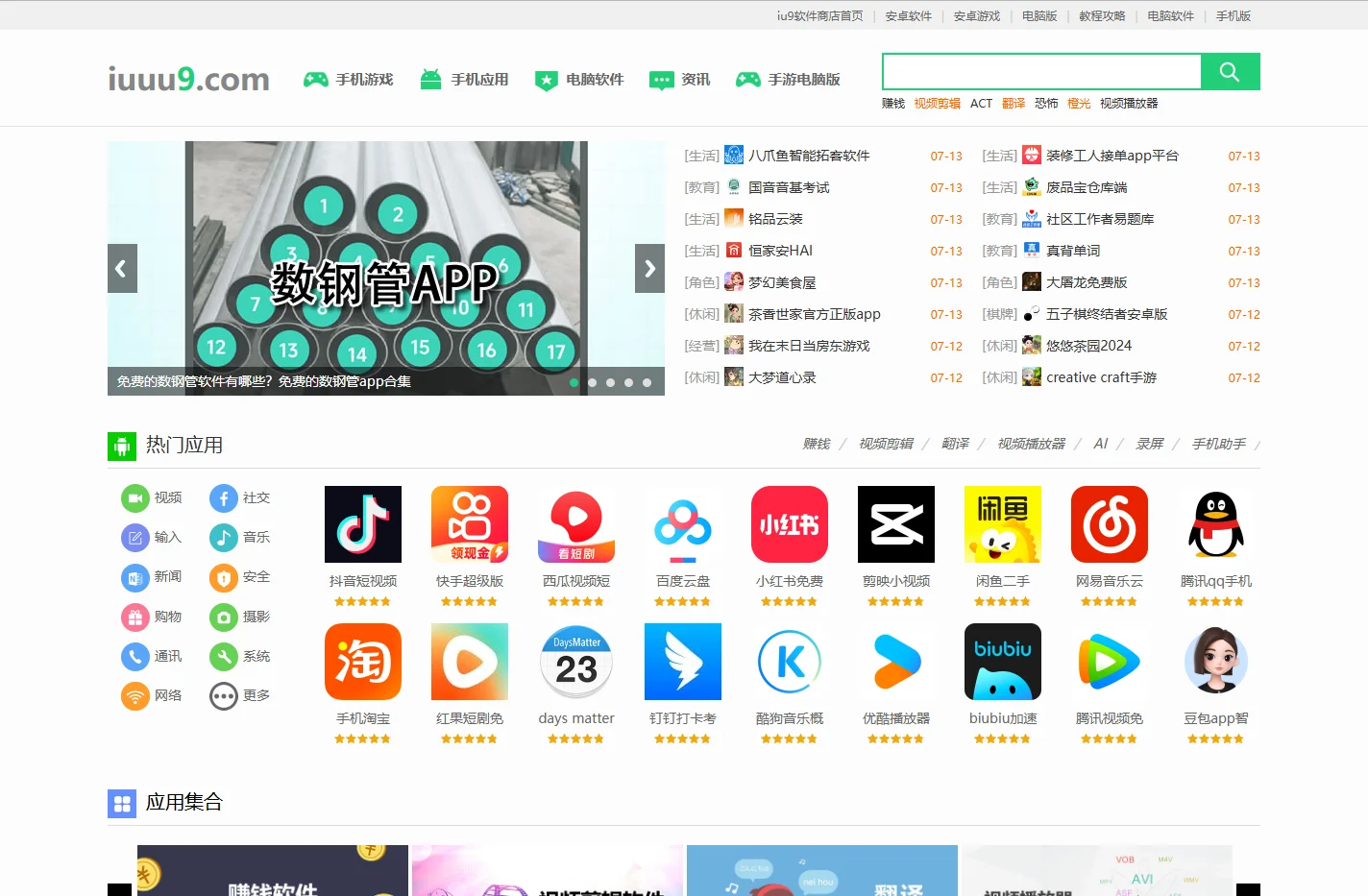Open the 腾讯视频免 app icon
Viewport: 1368px width, 896px height.
[x=1110, y=662]
